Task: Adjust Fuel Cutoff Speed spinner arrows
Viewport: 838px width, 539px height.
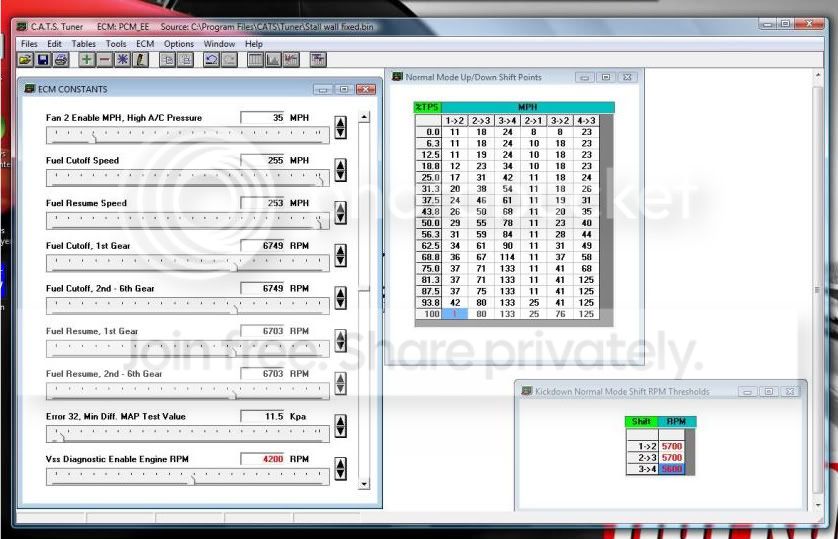Action: [340, 170]
